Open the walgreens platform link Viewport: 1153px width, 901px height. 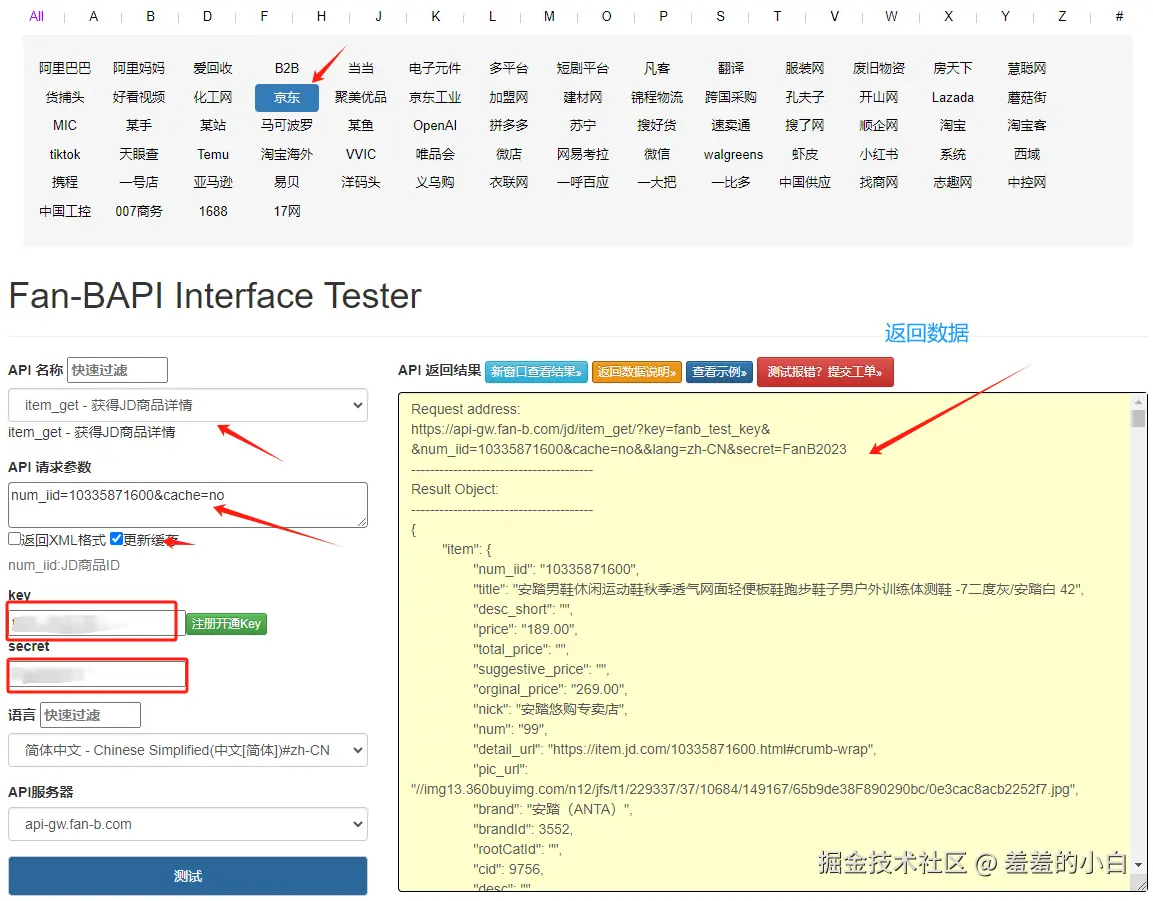[733, 154]
